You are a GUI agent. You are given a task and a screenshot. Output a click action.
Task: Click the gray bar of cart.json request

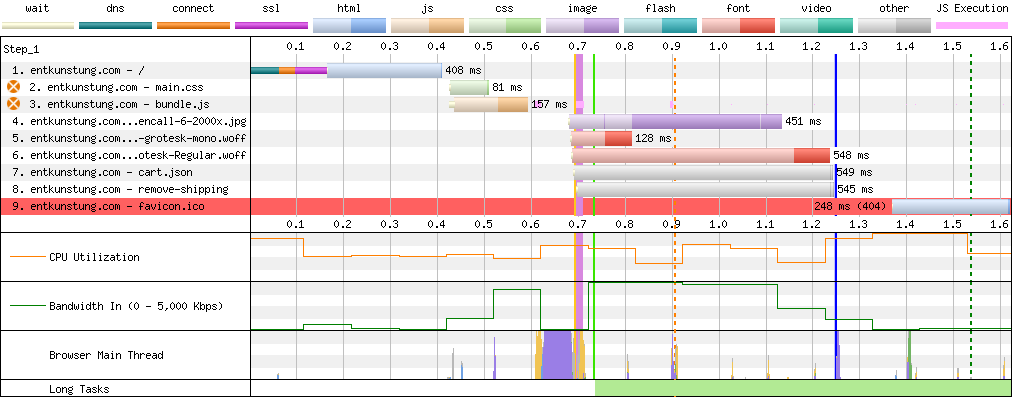point(703,172)
